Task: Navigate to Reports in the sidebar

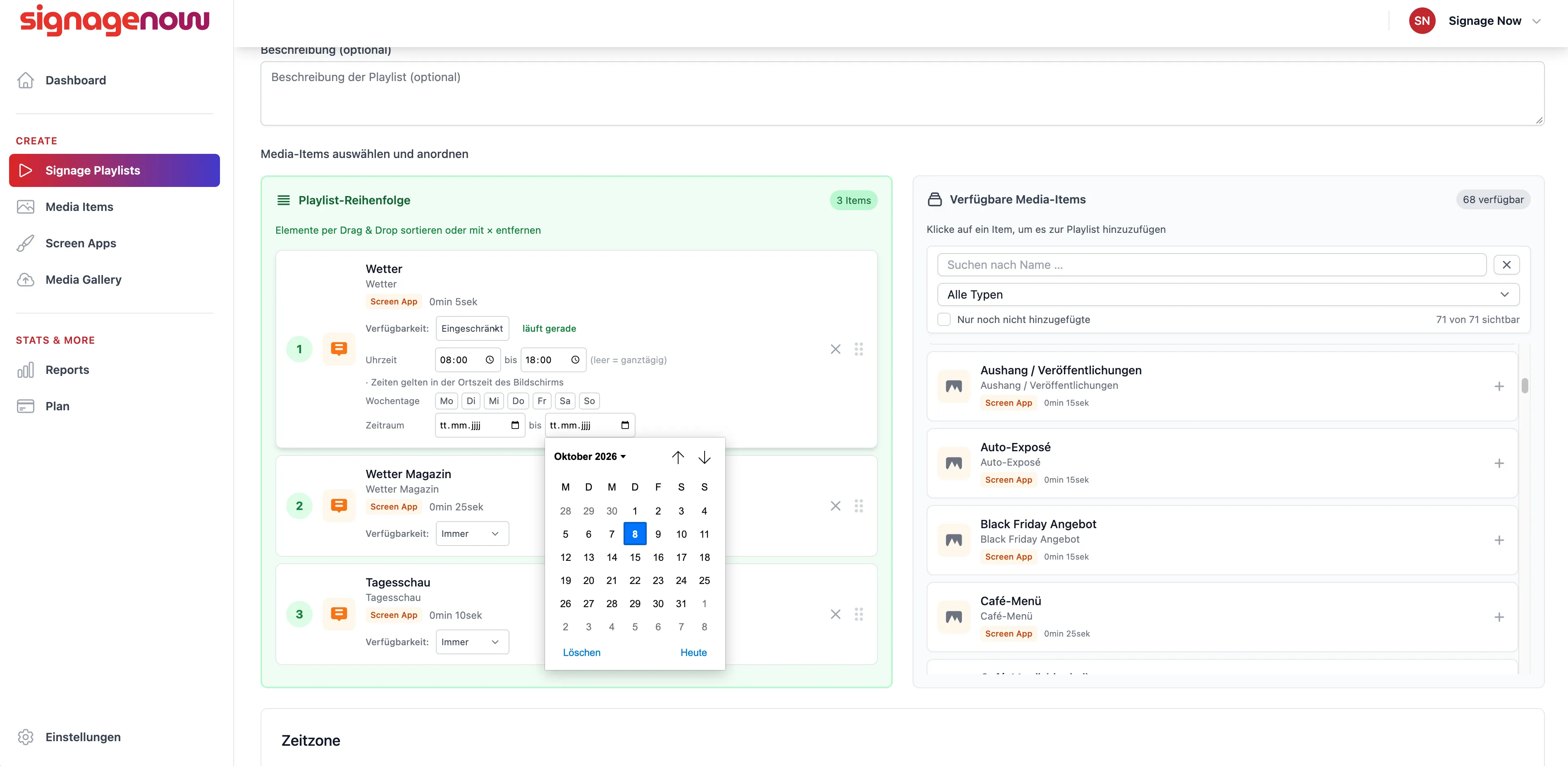Action: [67, 370]
